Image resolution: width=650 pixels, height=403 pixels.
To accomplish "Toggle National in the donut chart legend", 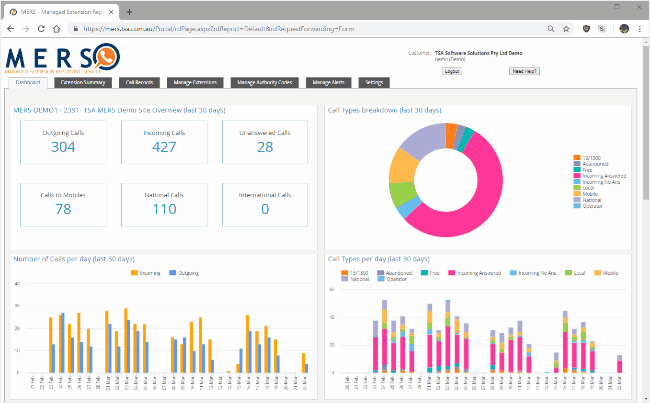I will (x=587, y=200).
